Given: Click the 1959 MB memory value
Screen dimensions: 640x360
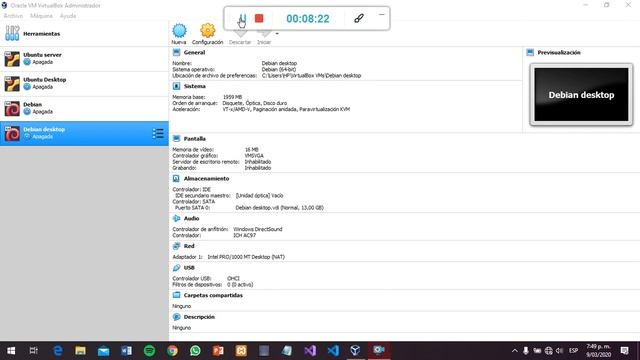Looking at the screenshot, I should (x=232, y=97).
